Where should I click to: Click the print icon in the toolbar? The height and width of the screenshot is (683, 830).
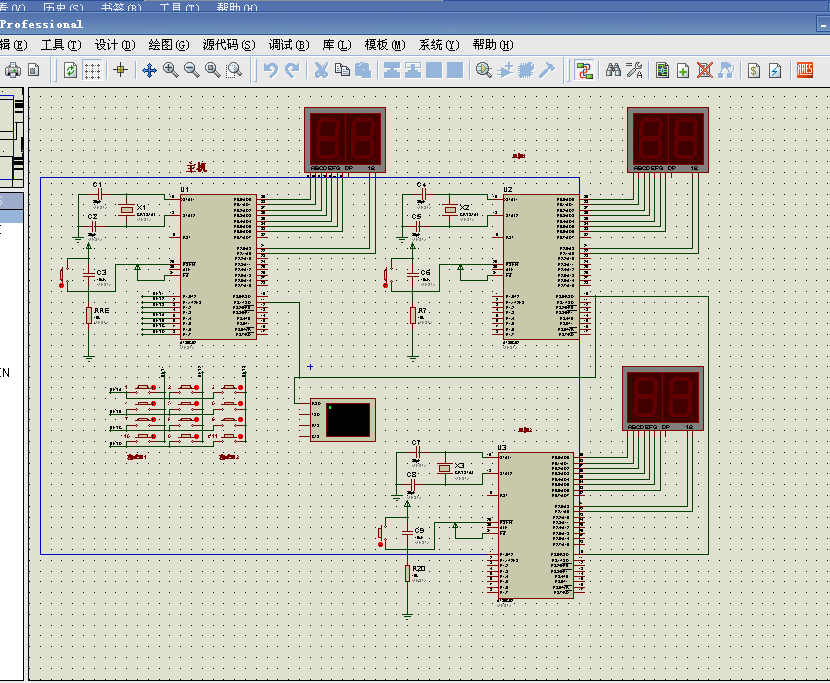[13, 70]
